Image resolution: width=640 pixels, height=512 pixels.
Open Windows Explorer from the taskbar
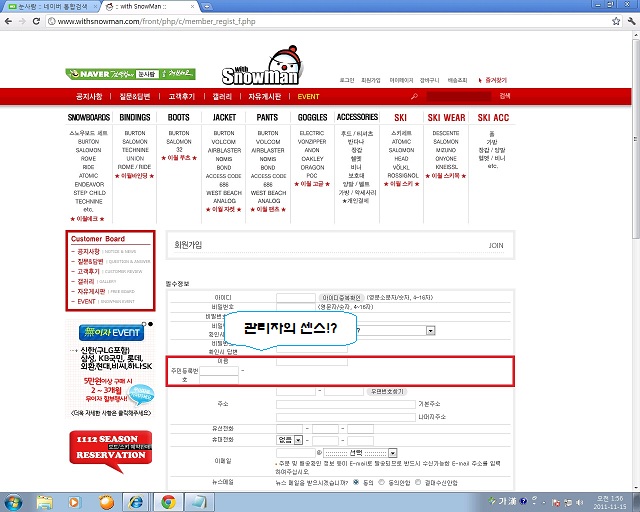(44, 502)
